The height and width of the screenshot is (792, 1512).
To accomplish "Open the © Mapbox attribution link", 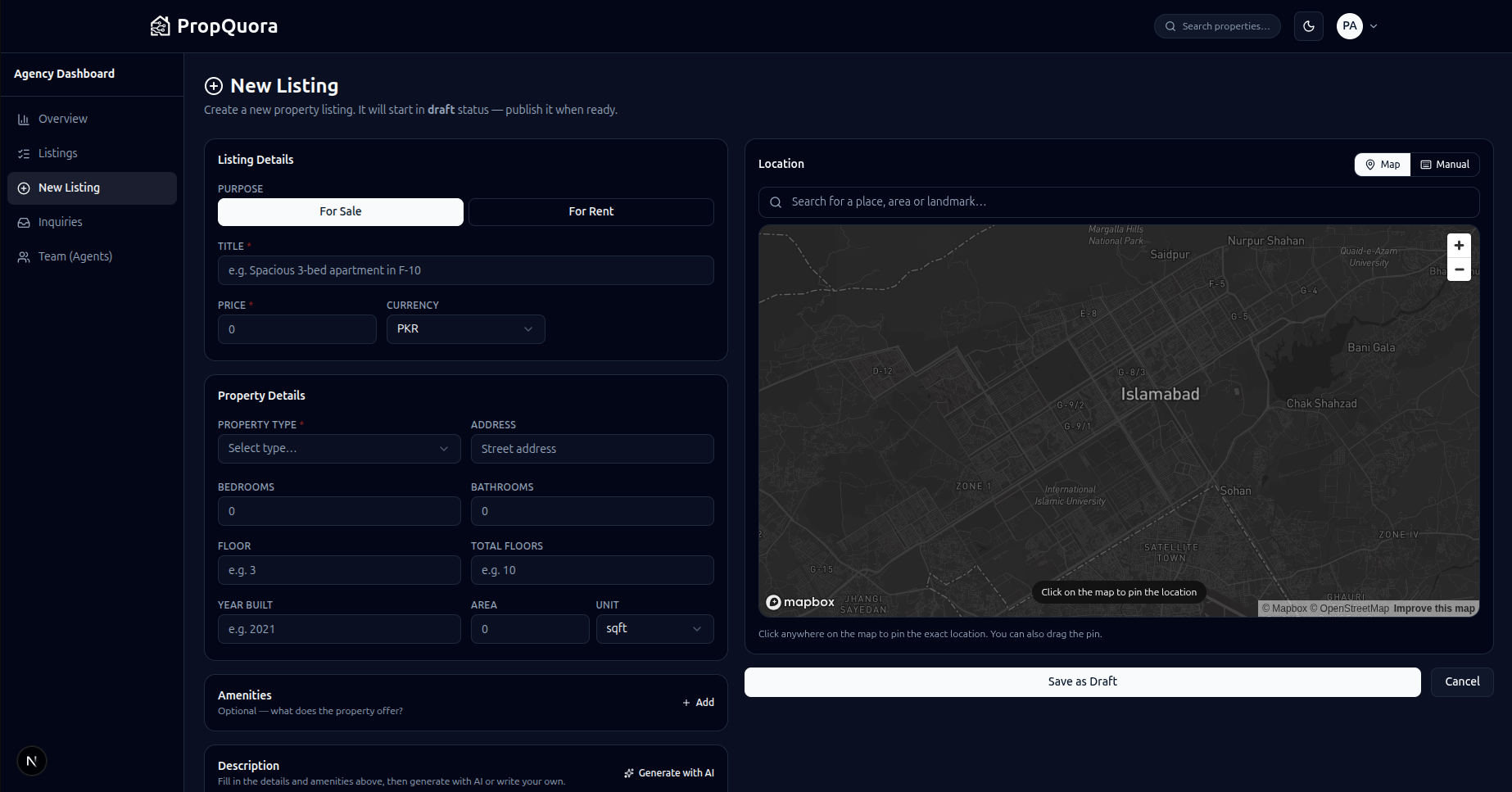I will click(1284, 609).
